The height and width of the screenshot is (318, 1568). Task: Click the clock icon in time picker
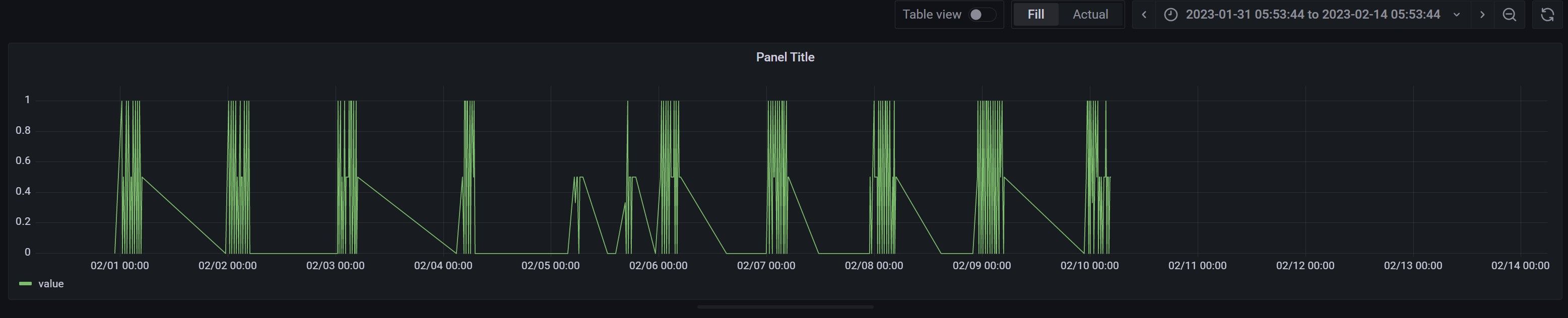coord(1170,15)
